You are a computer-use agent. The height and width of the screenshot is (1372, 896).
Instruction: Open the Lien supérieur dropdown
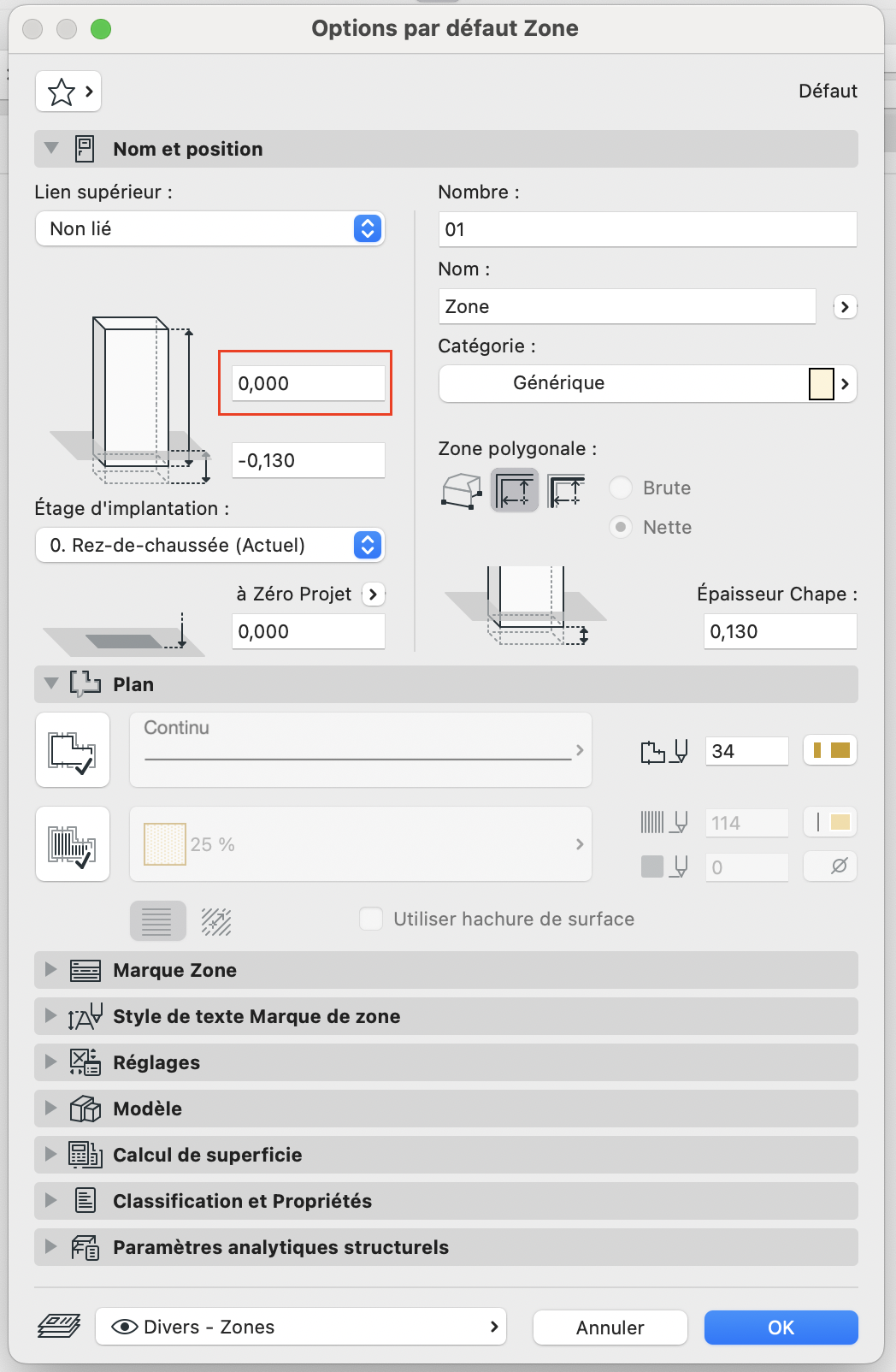(210, 228)
